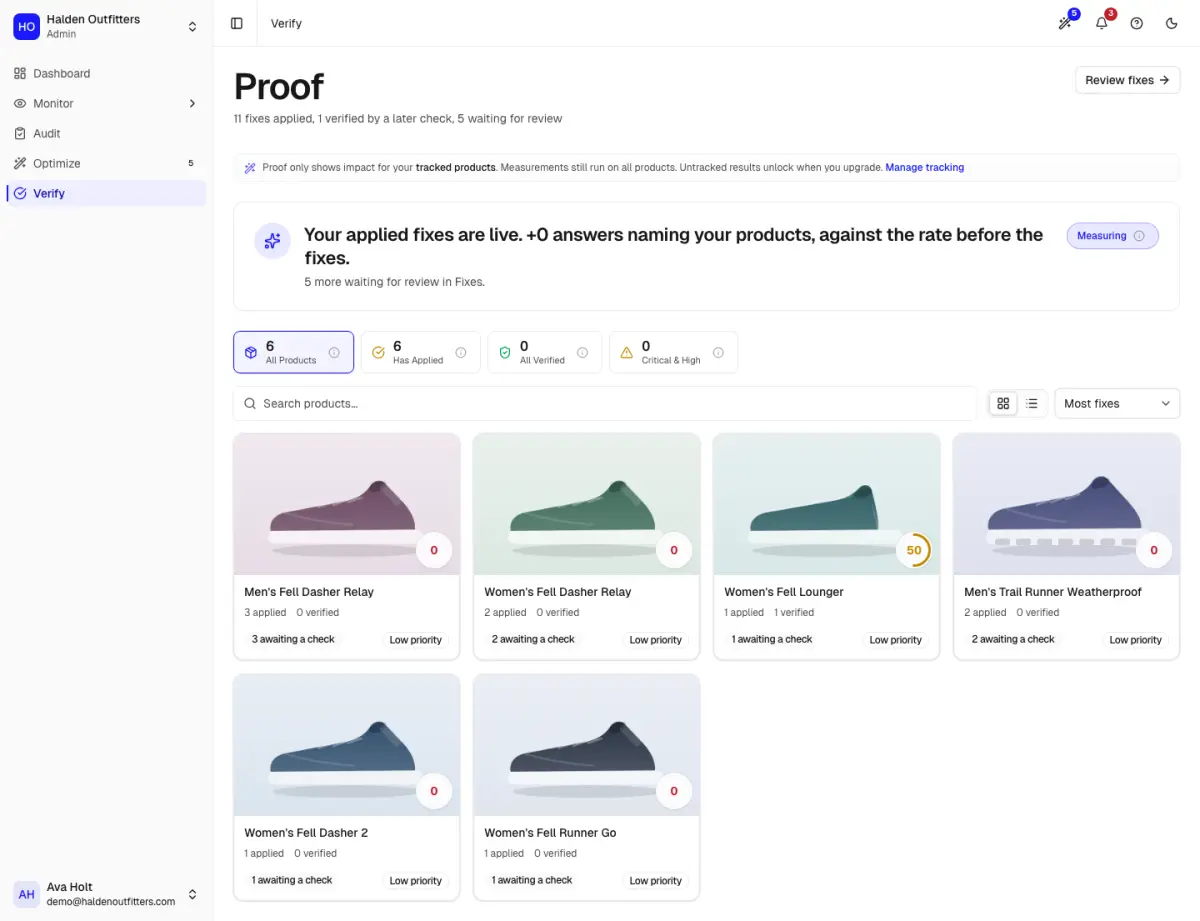The image size is (1200, 921).
Task: Click the warning triangle in Critical & High
Action: click(627, 352)
